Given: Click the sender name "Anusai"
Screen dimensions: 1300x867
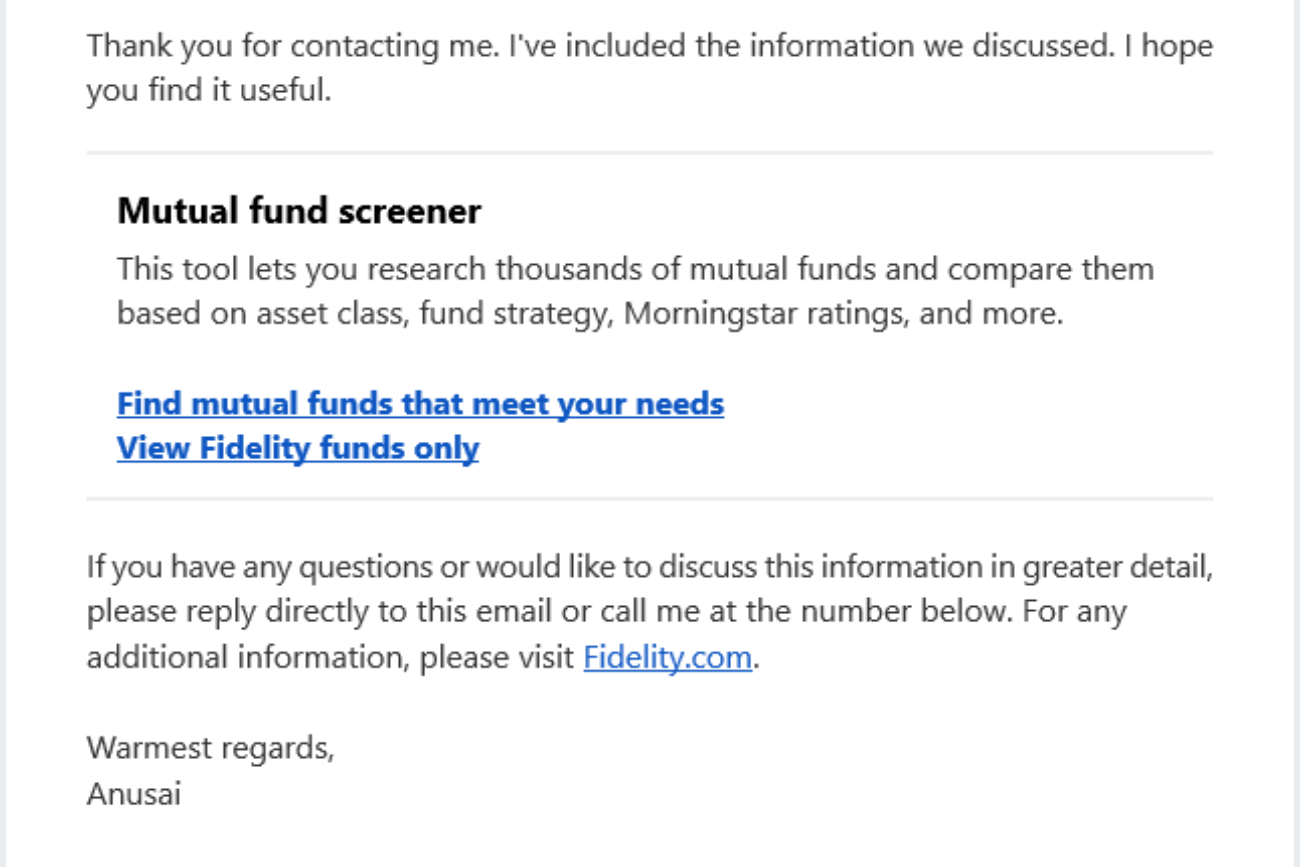Looking at the screenshot, I should (x=134, y=794).
